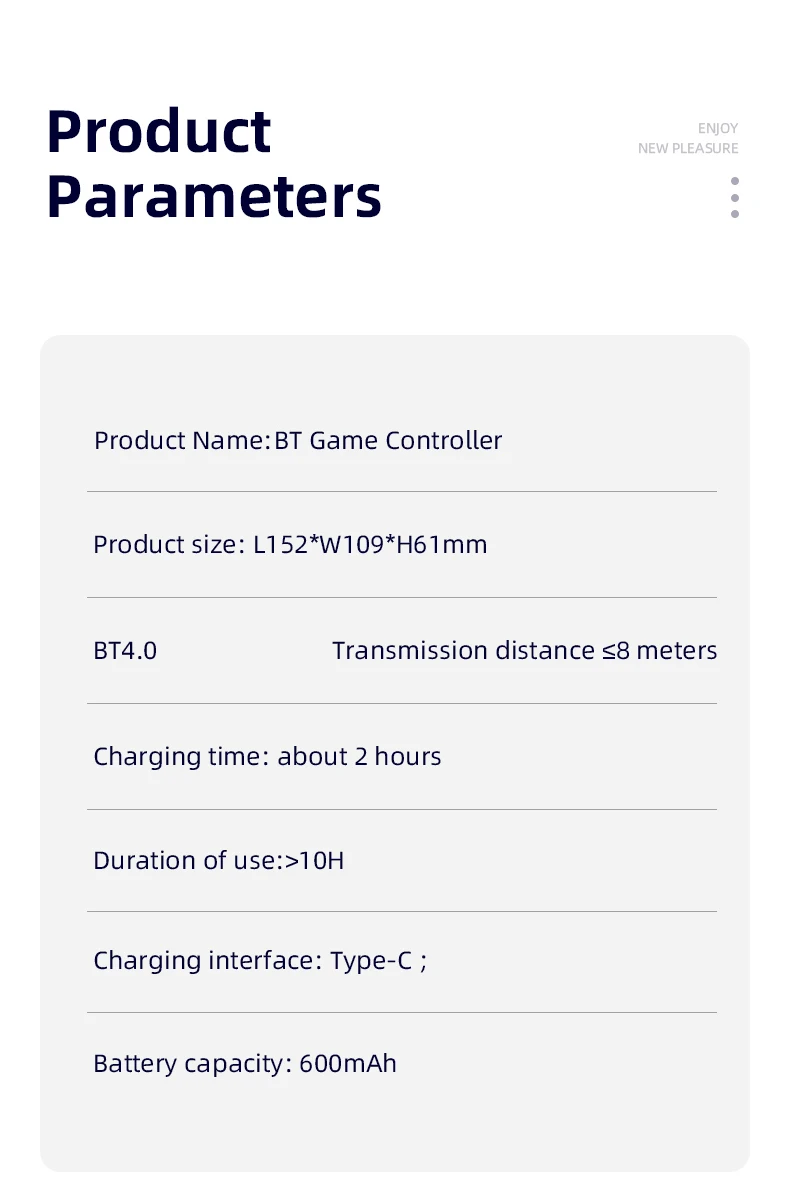The height and width of the screenshot is (1197, 790).
Task: Click the "BT Game Controller" value
Action: tap(389, 441)
